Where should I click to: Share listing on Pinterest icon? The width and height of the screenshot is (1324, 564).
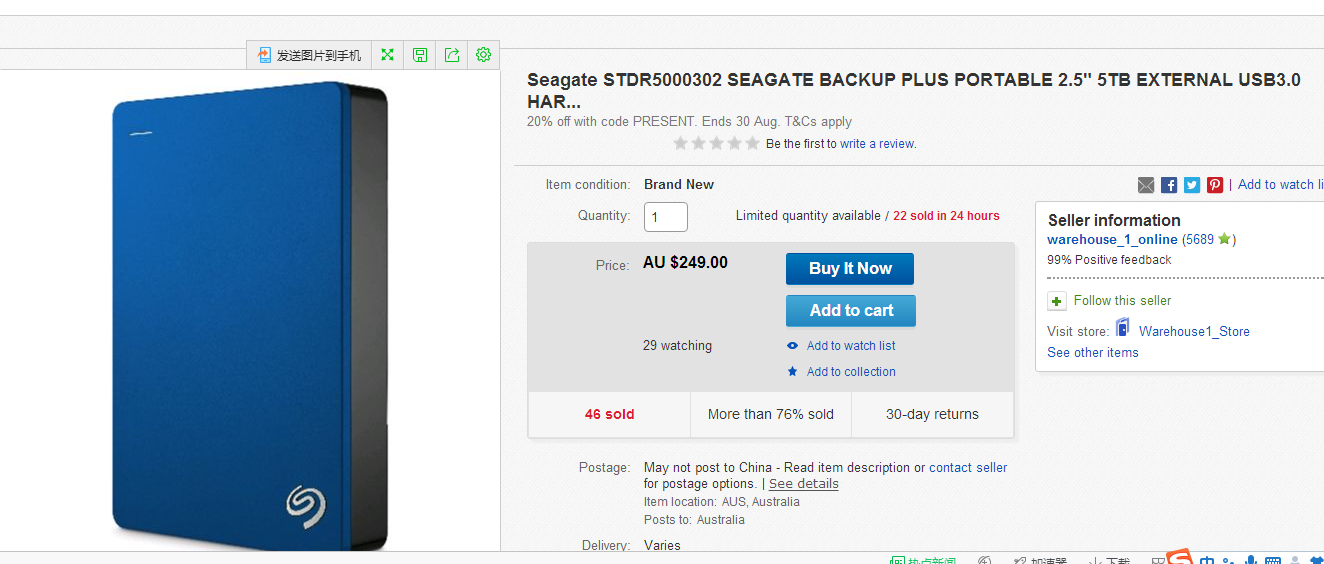[x=1215, y=185]
